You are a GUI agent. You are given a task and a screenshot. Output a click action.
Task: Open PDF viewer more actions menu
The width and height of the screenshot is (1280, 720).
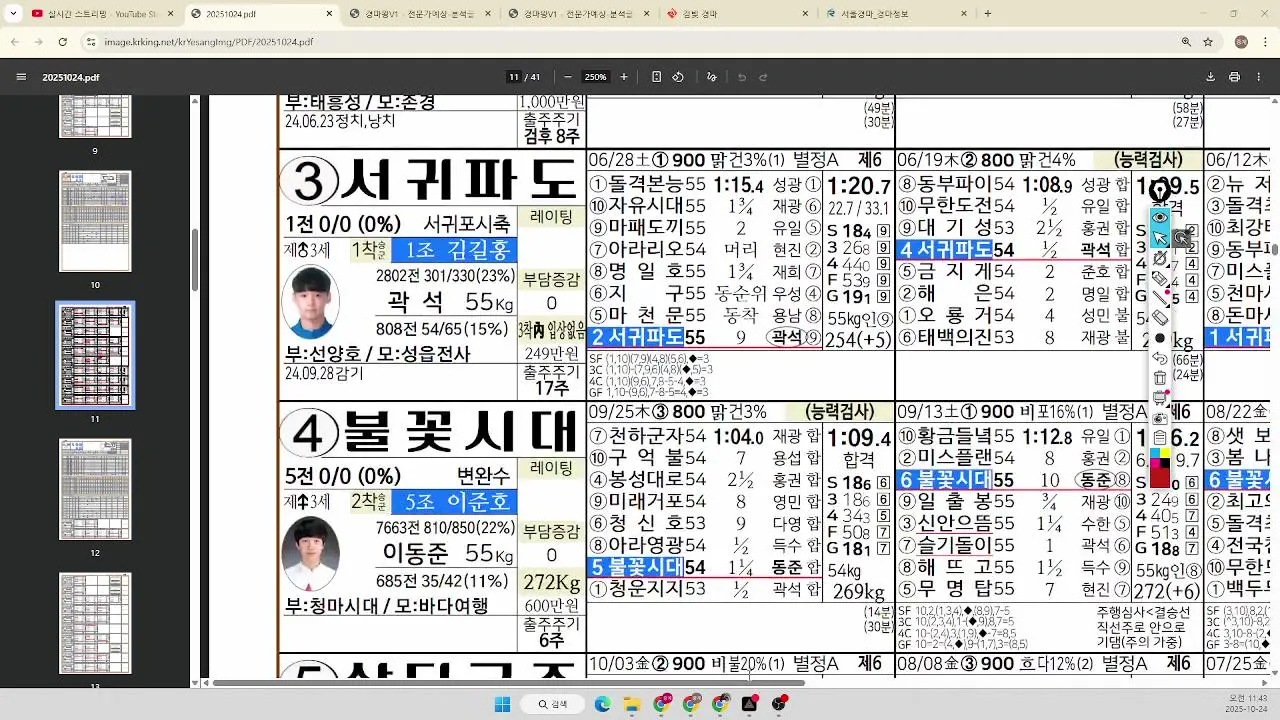[1258, 77]
